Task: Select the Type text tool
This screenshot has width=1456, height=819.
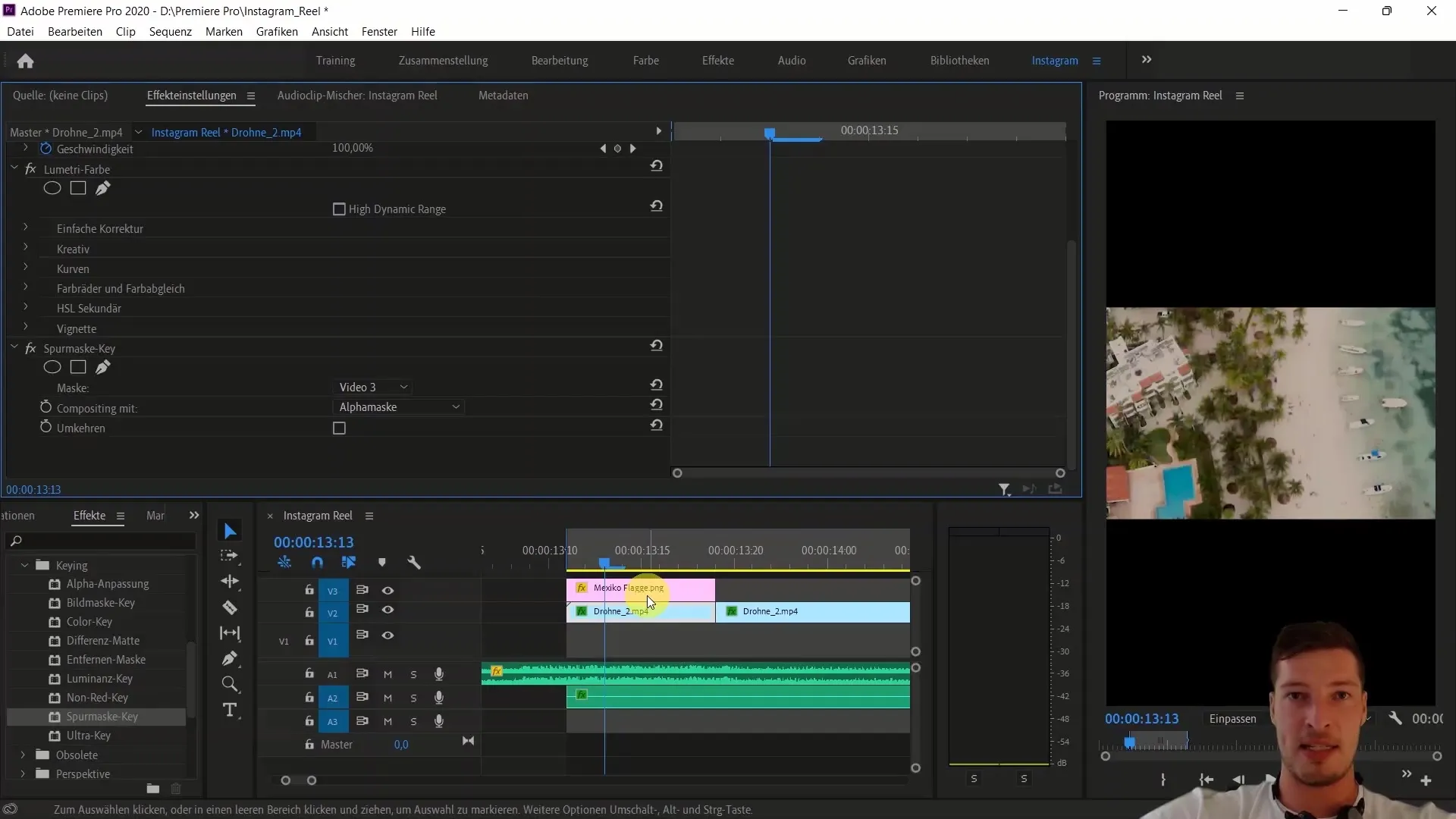Action: [230, 710]
